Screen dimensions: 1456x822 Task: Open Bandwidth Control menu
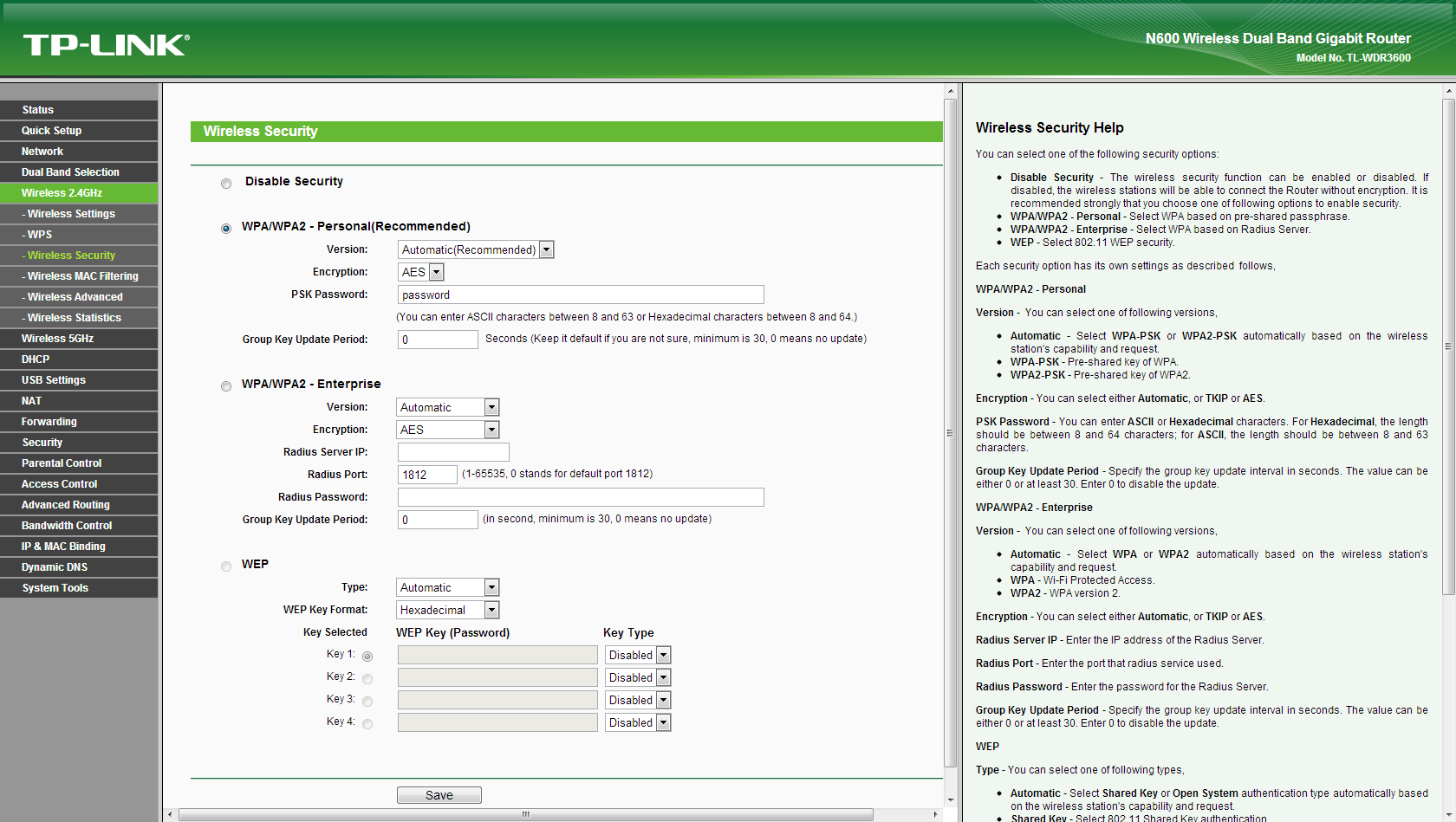click(x=79, y=526)
